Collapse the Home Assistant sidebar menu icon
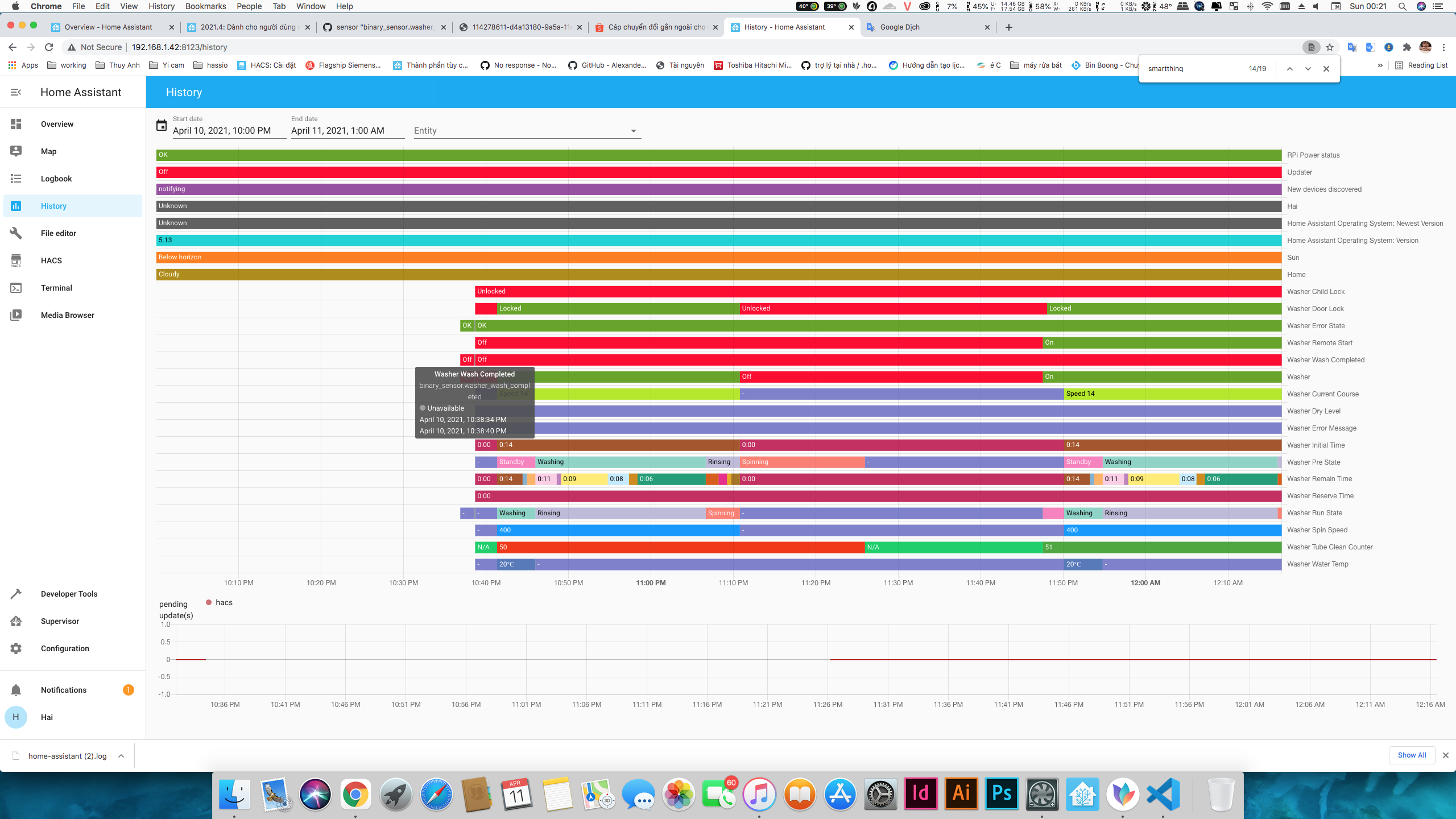Image resolution: width=1456 pixels, height=819 pixels. coord(16,92)
